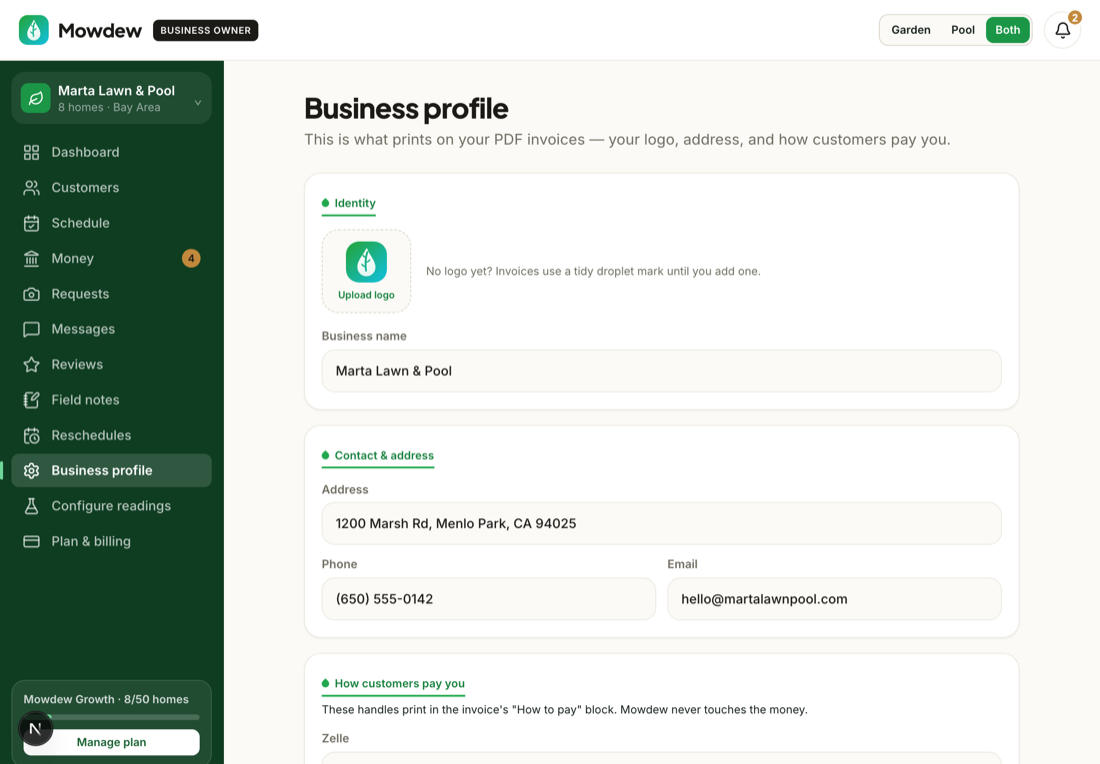Open Configure readings
Screen dimensions: 1100x764
point(112,506)
